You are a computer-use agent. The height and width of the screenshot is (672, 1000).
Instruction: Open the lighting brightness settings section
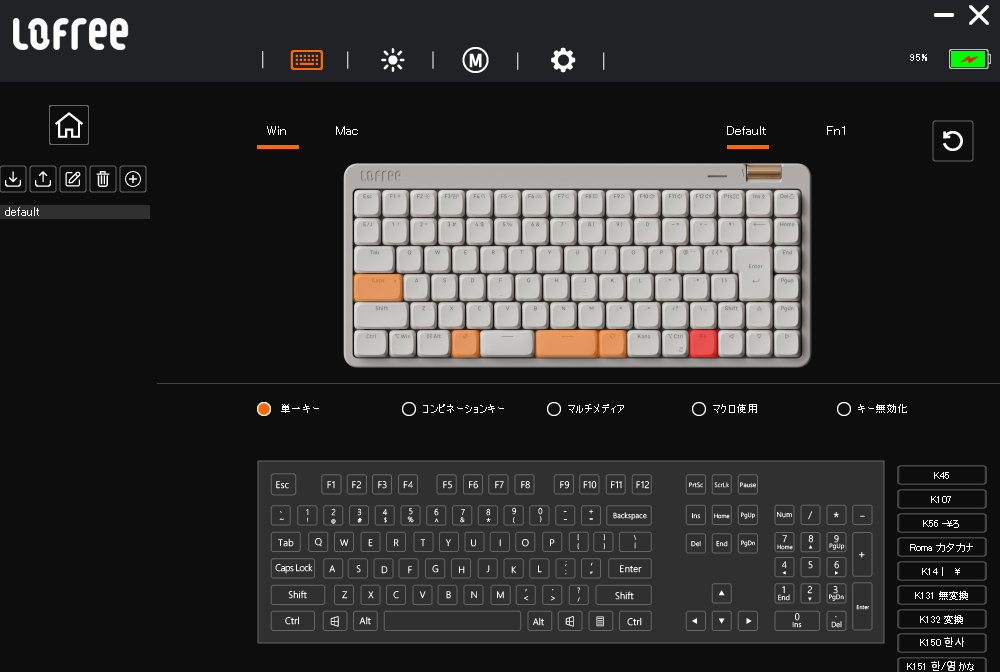click(x=393, y=60)
